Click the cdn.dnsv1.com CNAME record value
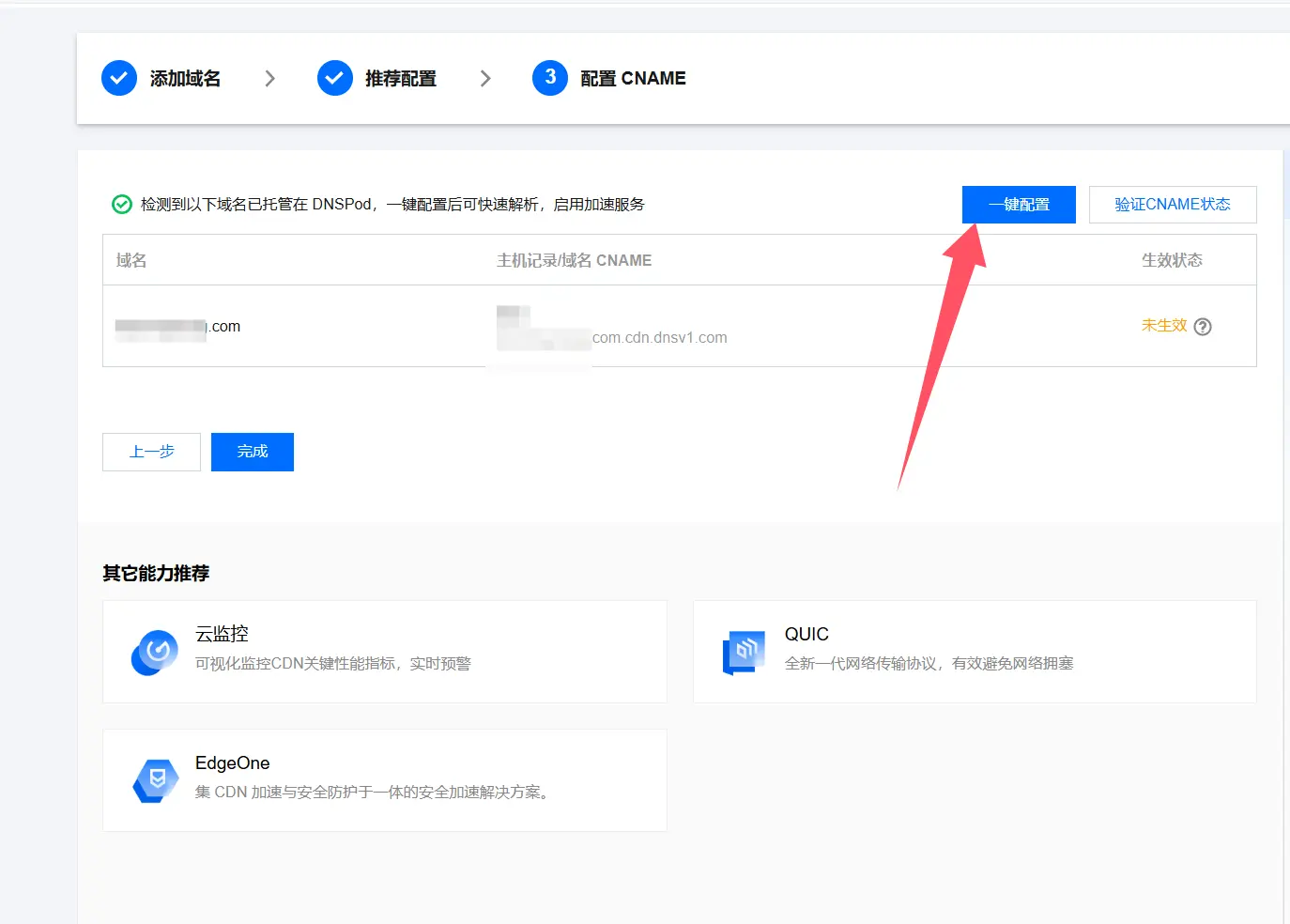 pos(659,338)
